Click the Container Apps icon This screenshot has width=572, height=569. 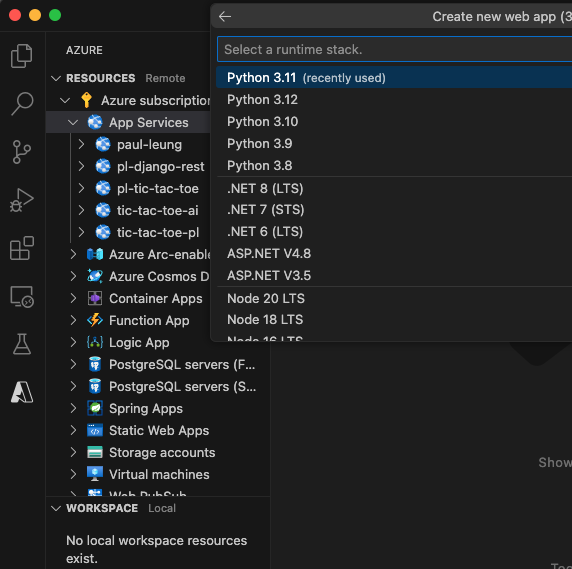point(95,298)
